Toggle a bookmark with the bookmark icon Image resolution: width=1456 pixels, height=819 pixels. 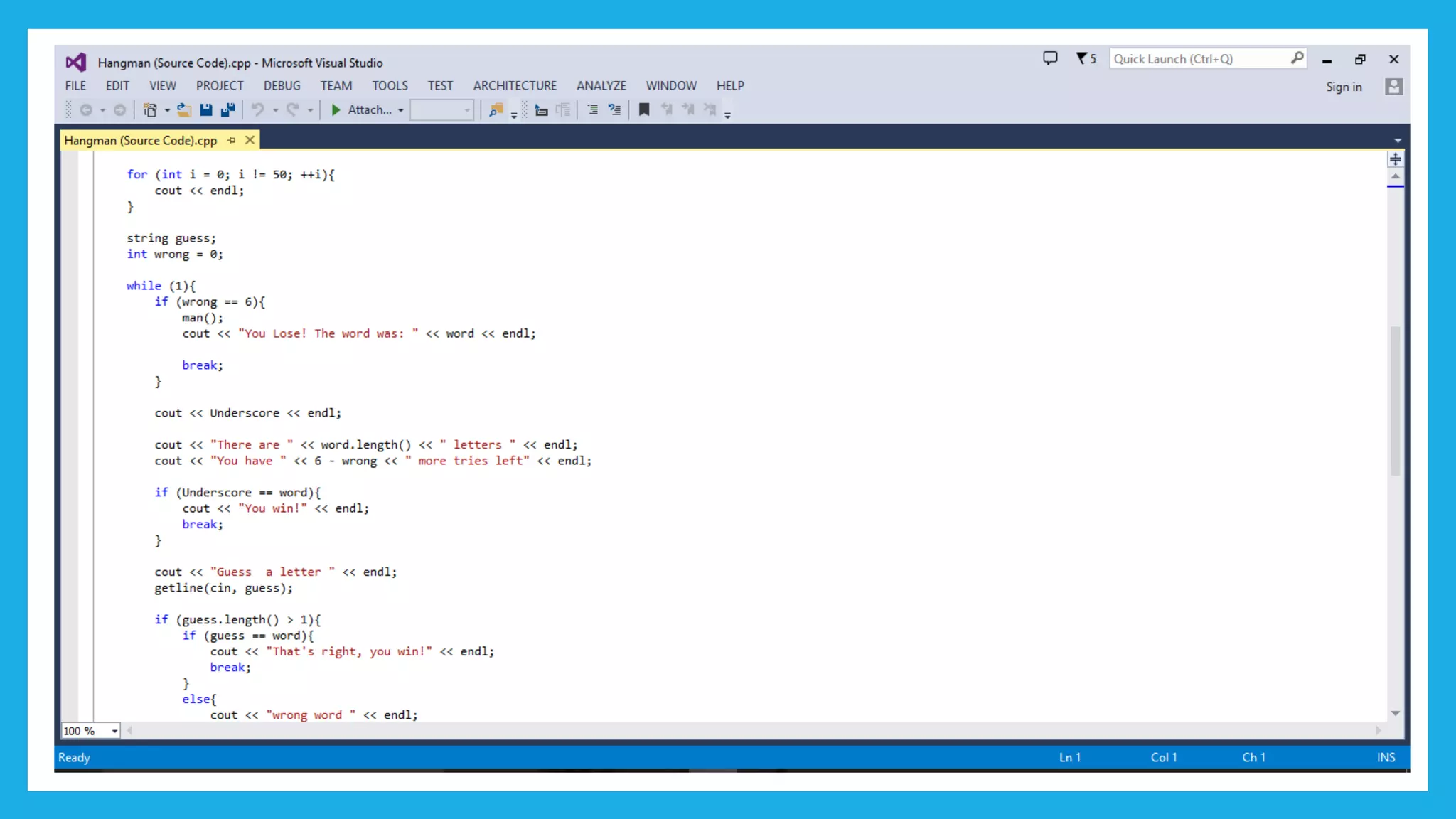pyautogui.click(x=644, y=109)
